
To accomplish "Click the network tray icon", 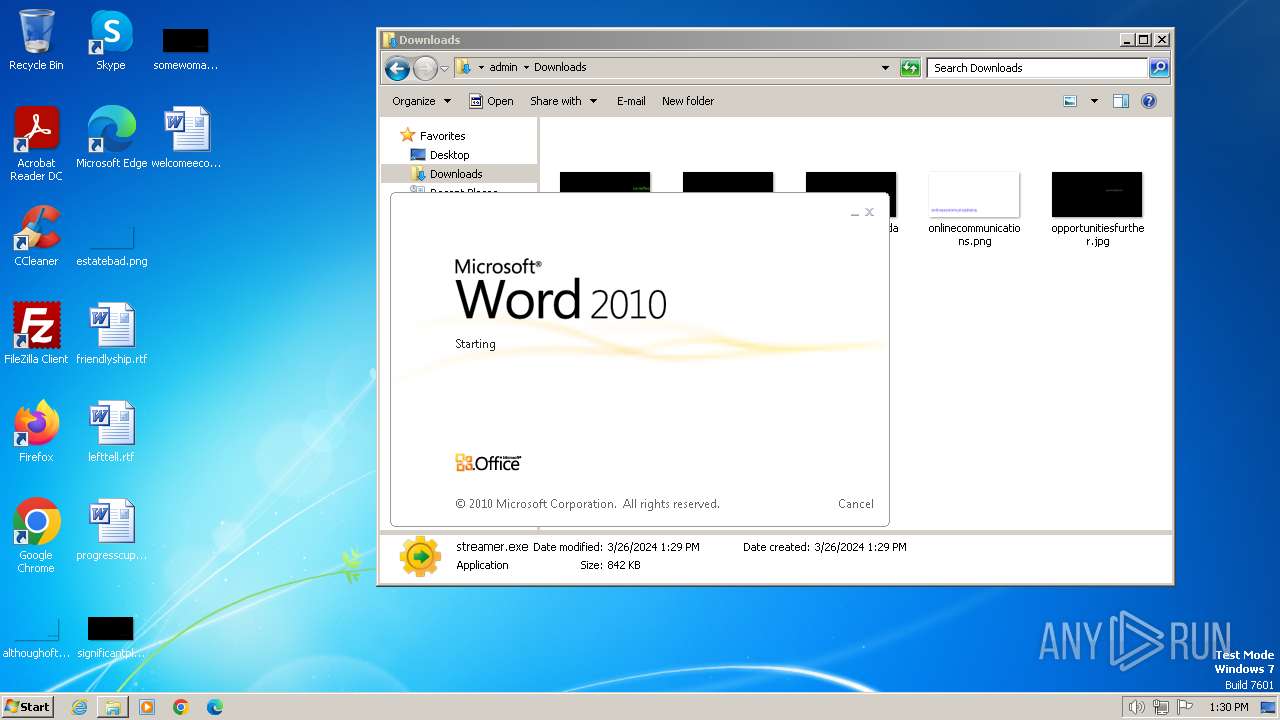I will click(x=1161, y=707).
